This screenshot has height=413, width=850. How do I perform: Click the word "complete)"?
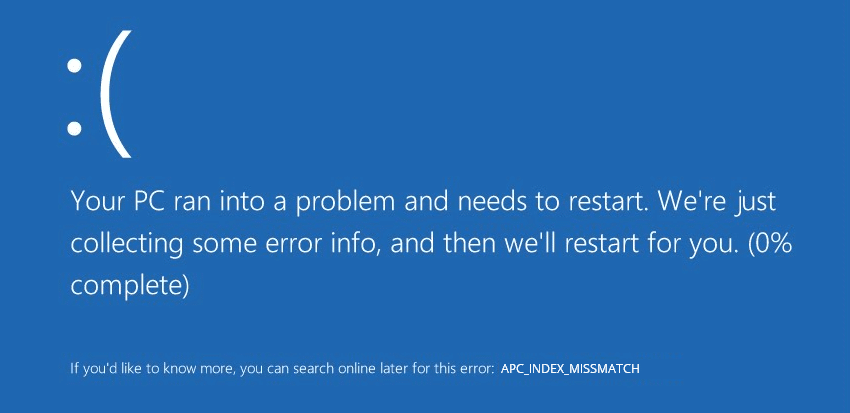coord(130,287)
